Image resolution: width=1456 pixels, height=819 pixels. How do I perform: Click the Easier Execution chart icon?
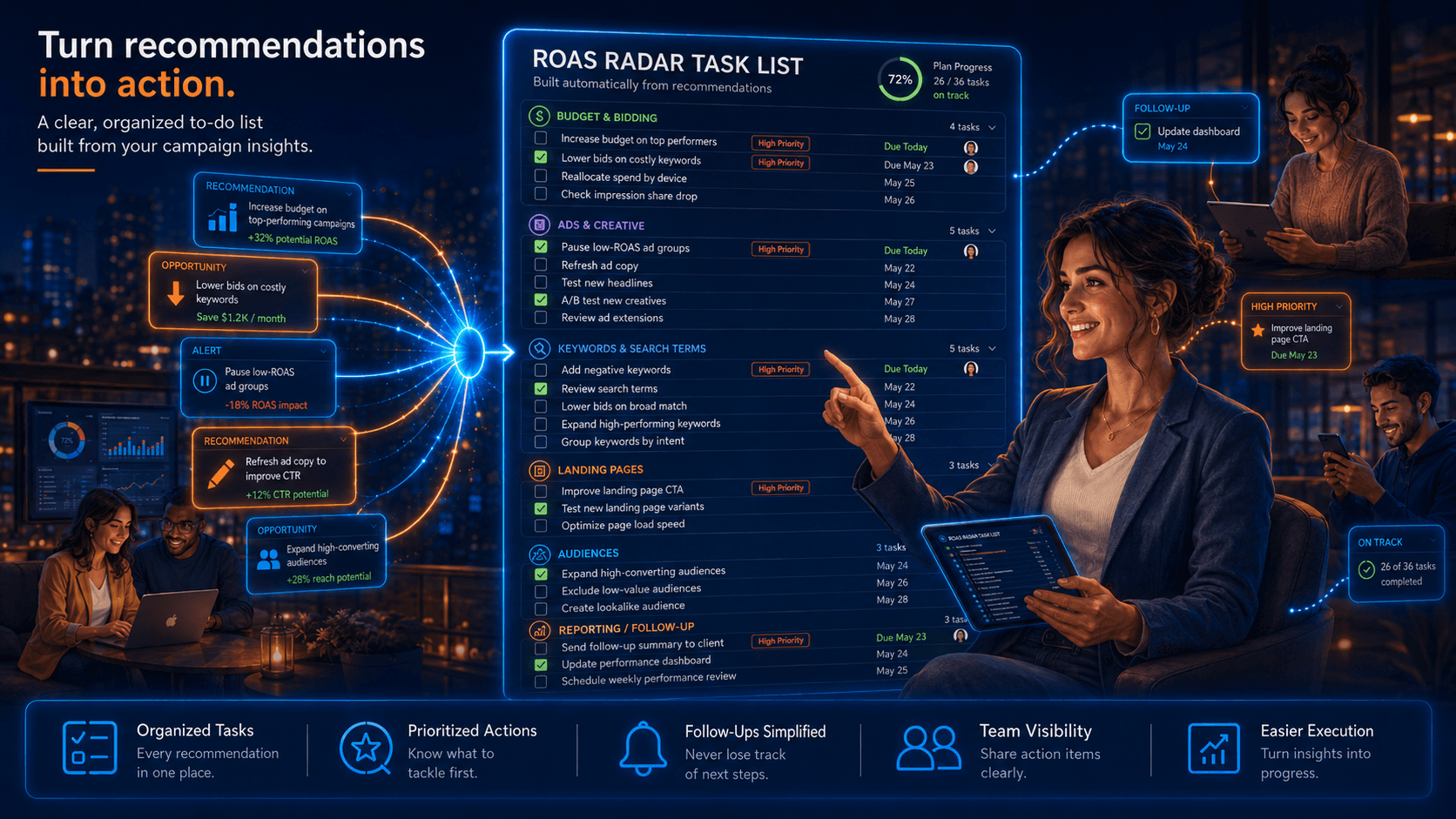click(1213, 749)
